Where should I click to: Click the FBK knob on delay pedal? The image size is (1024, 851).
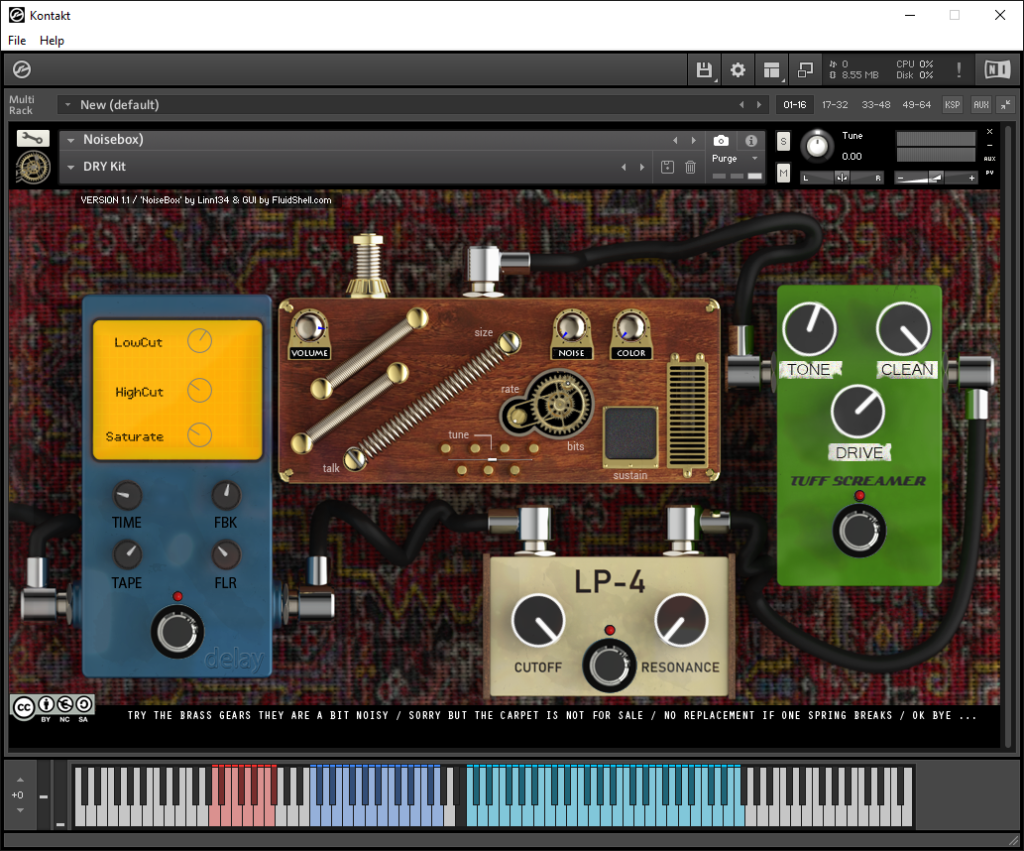click(226, 496)
